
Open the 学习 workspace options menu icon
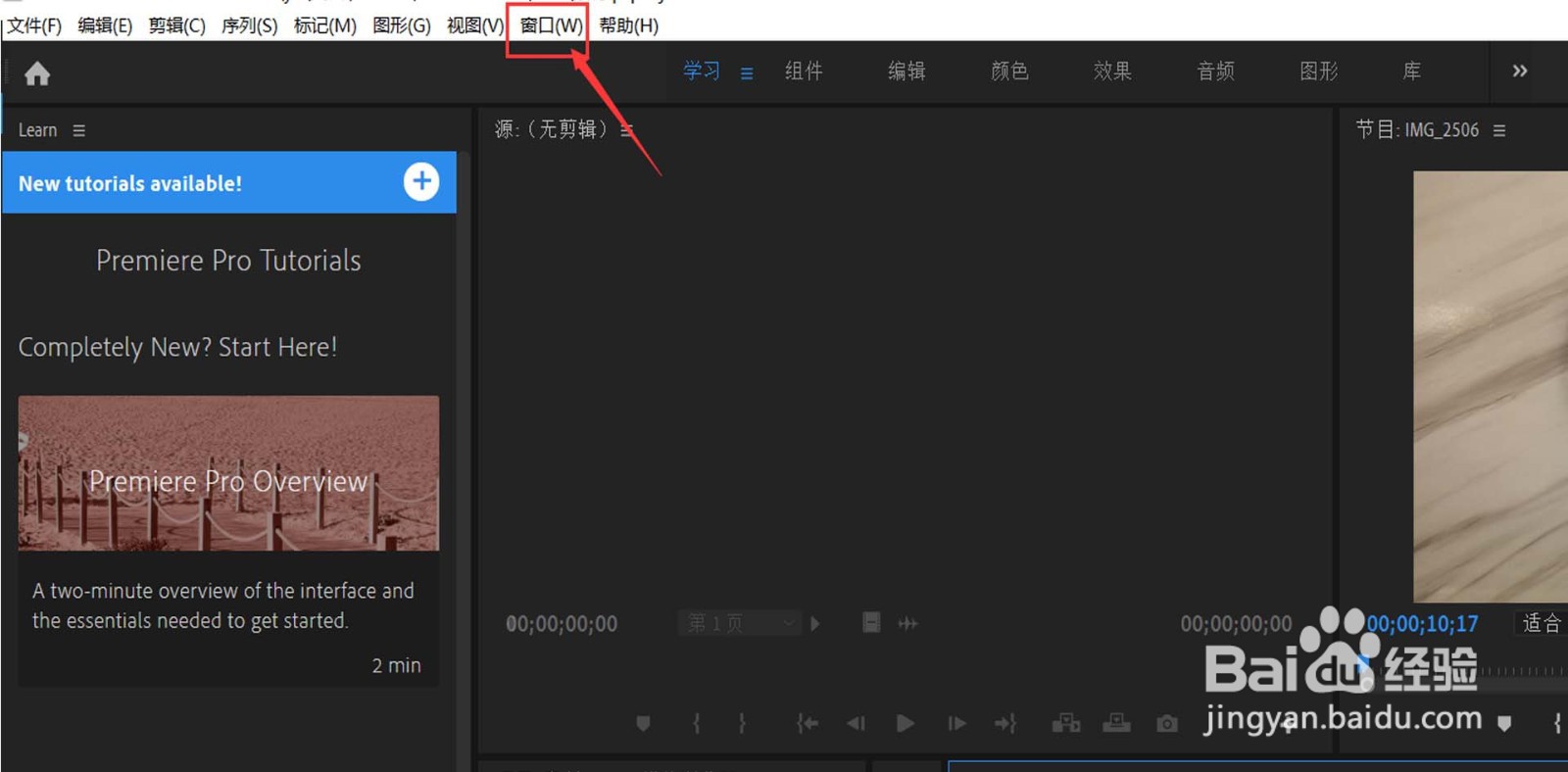pyautogui.click(x=747, y=72)
